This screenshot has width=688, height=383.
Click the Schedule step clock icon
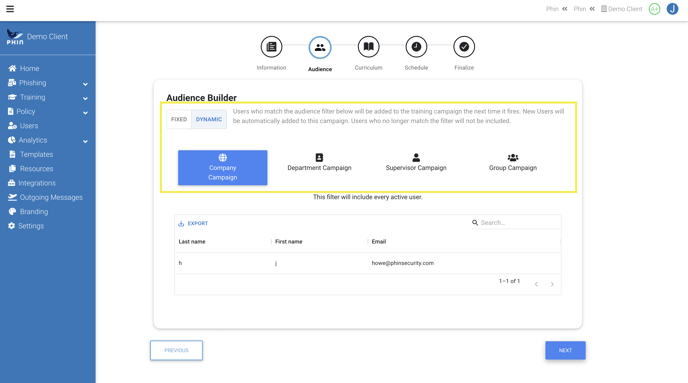[416, 47]
